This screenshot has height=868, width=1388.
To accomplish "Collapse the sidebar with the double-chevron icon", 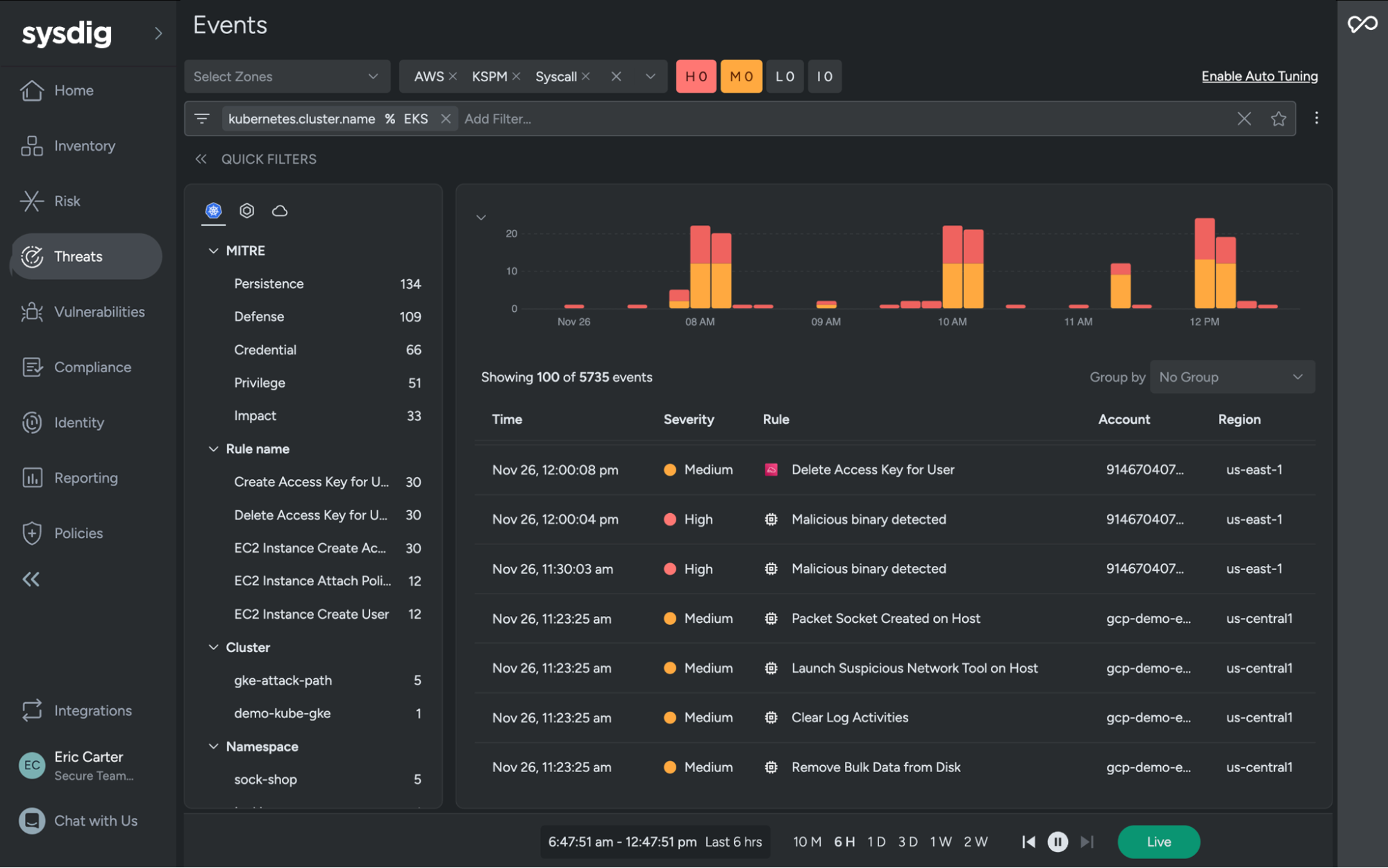I will tap(31, 579).
